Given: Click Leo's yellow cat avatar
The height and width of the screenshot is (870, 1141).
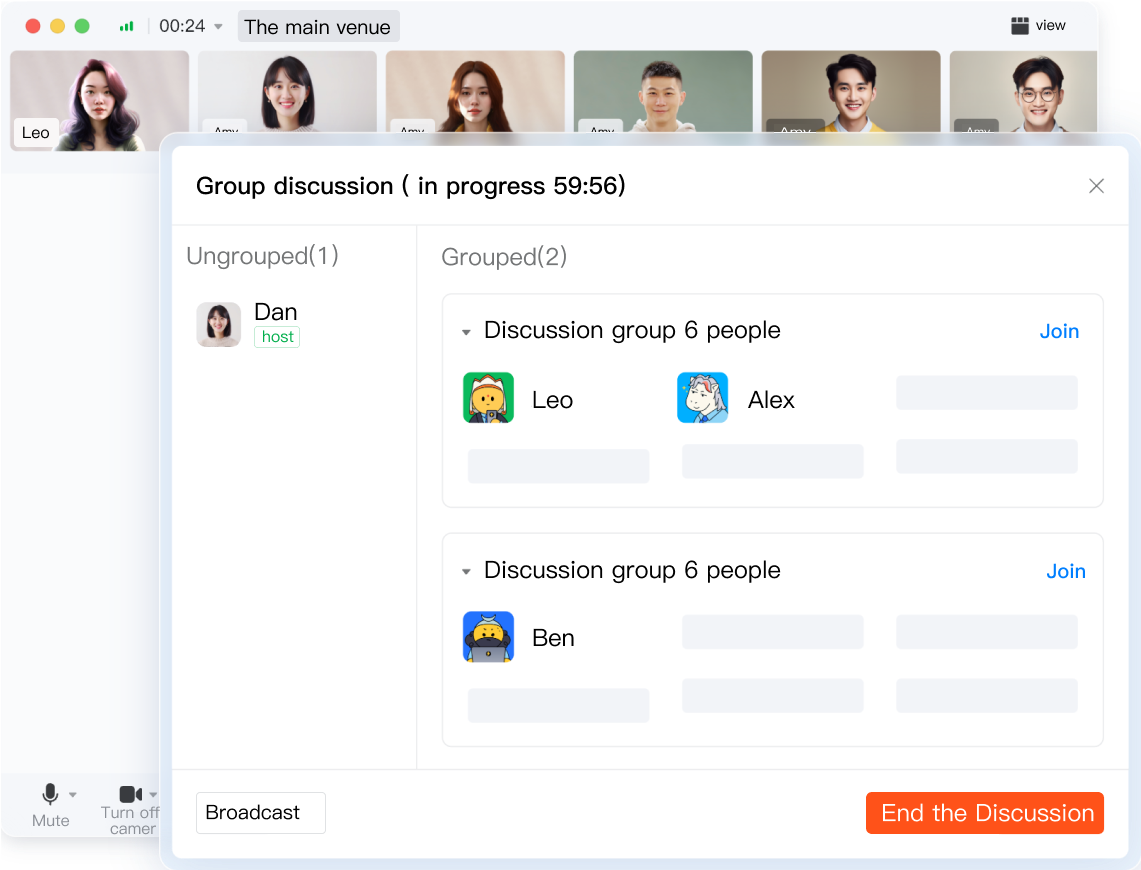Looking at the screenshot, I should click(488, 398).
